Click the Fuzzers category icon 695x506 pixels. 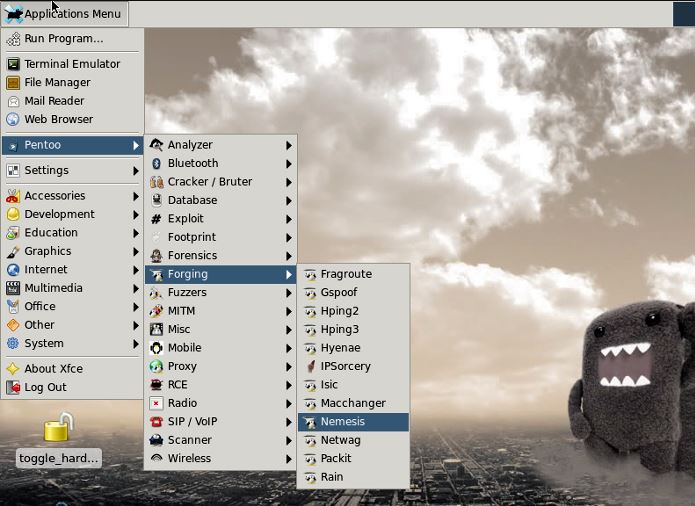point(156,293)
